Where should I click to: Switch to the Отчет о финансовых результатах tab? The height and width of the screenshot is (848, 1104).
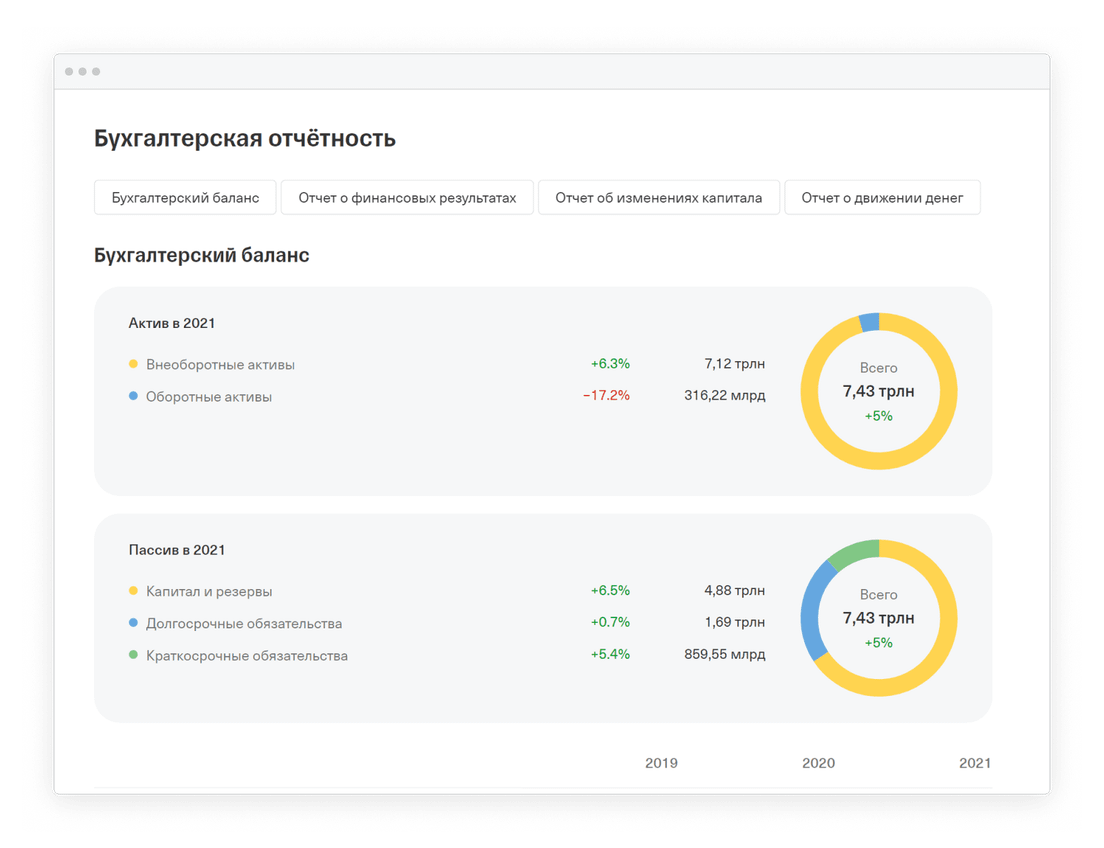point(407,197)
